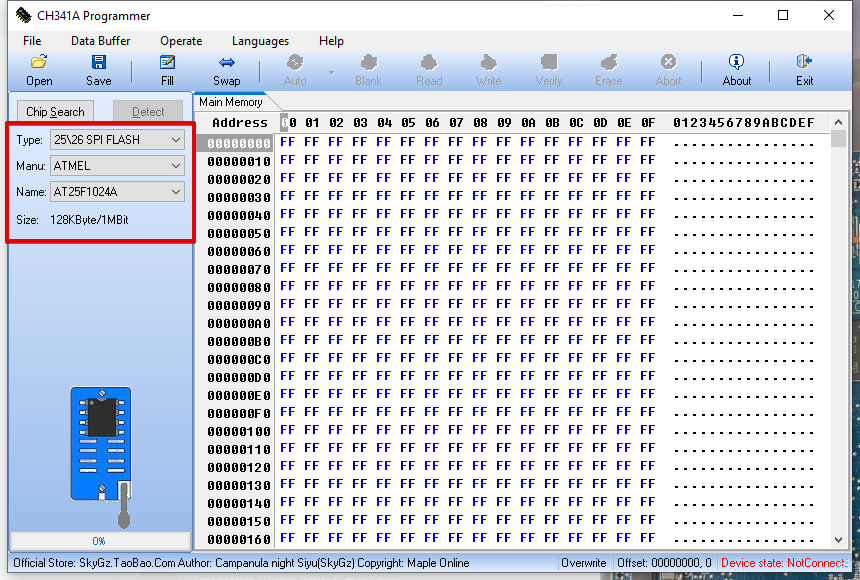This screenshot has width=860, height=580.
Task: Select the first FF byte at address 00000010
Action: point(287,160)
